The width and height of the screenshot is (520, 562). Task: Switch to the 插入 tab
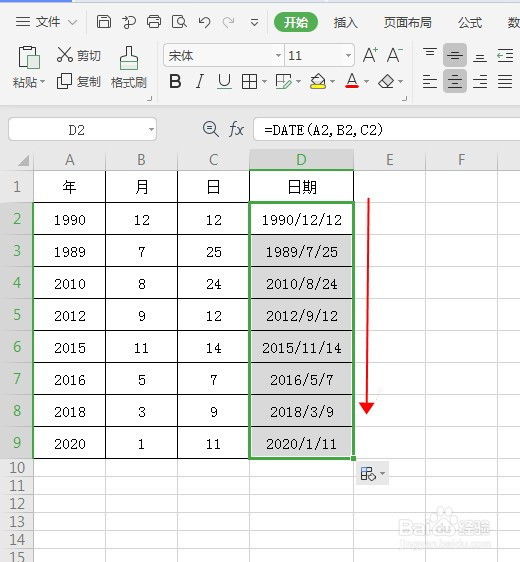click(x=345, y=23)
